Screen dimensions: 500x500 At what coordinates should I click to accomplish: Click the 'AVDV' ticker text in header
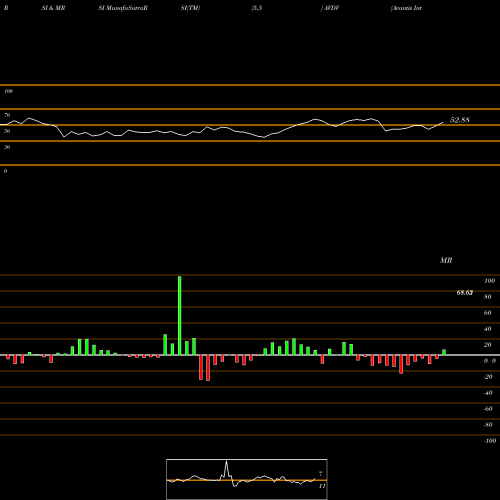pyautogui.click(x=331, y=8)
